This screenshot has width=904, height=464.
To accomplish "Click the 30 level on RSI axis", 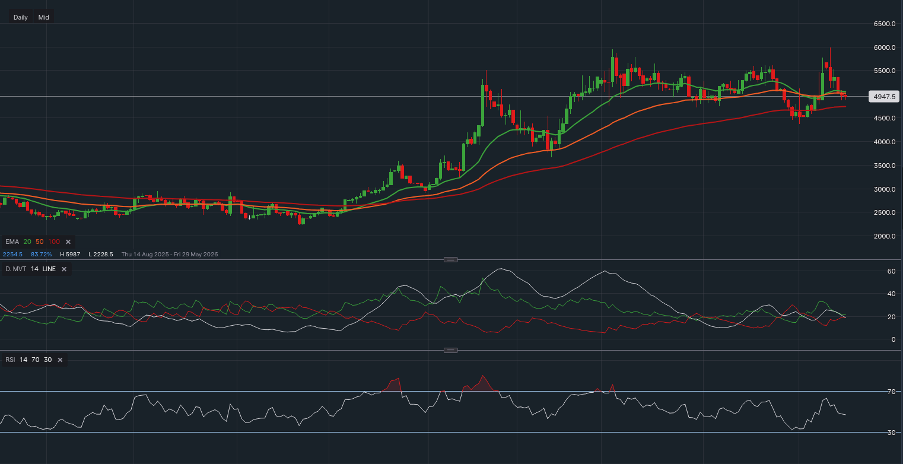I will tap(891, 432).
